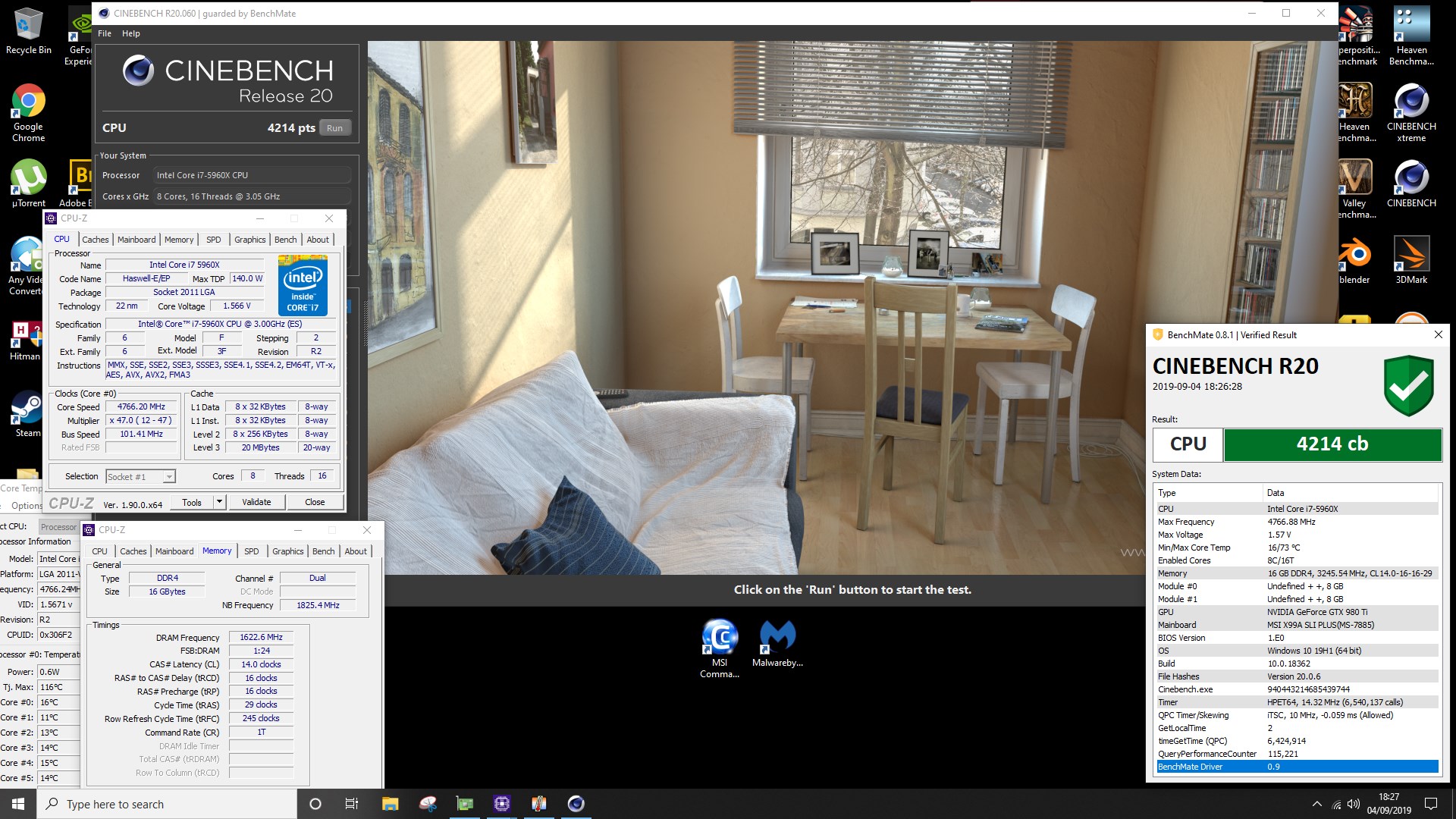Open the Recycle Bin desktop icon

[28, 31]
